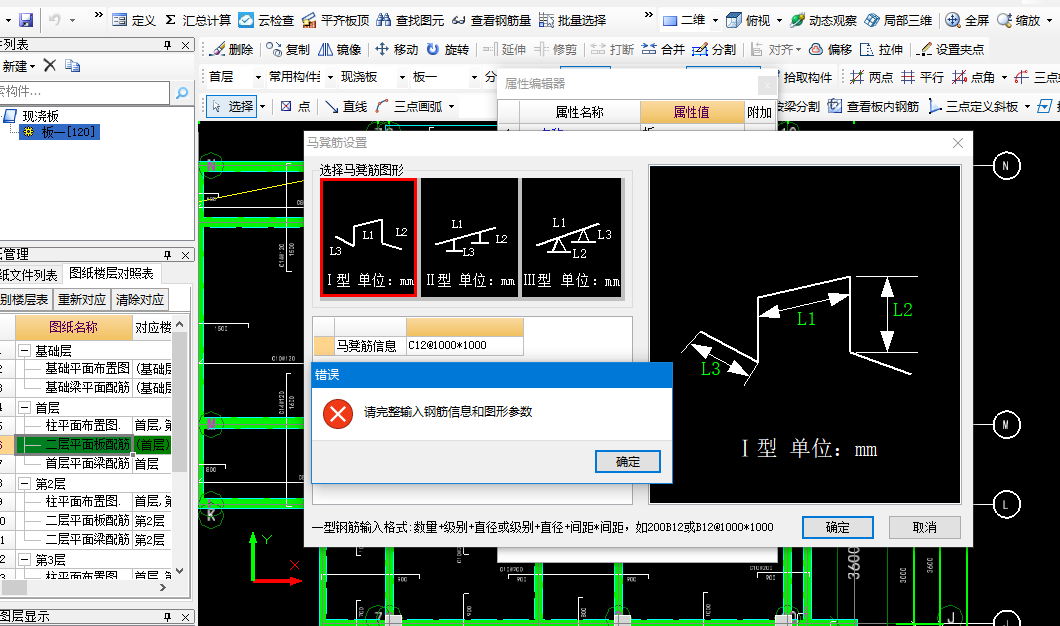Viewport: 1060px width, 626px height.
Task: Activate 动态观察 orbit view
Action: click(823, 20)
